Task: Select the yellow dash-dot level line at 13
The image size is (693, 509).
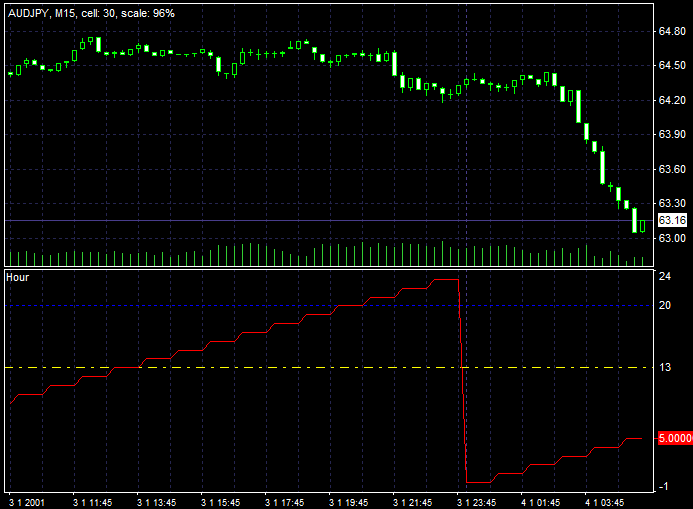Action: (329, 368)
